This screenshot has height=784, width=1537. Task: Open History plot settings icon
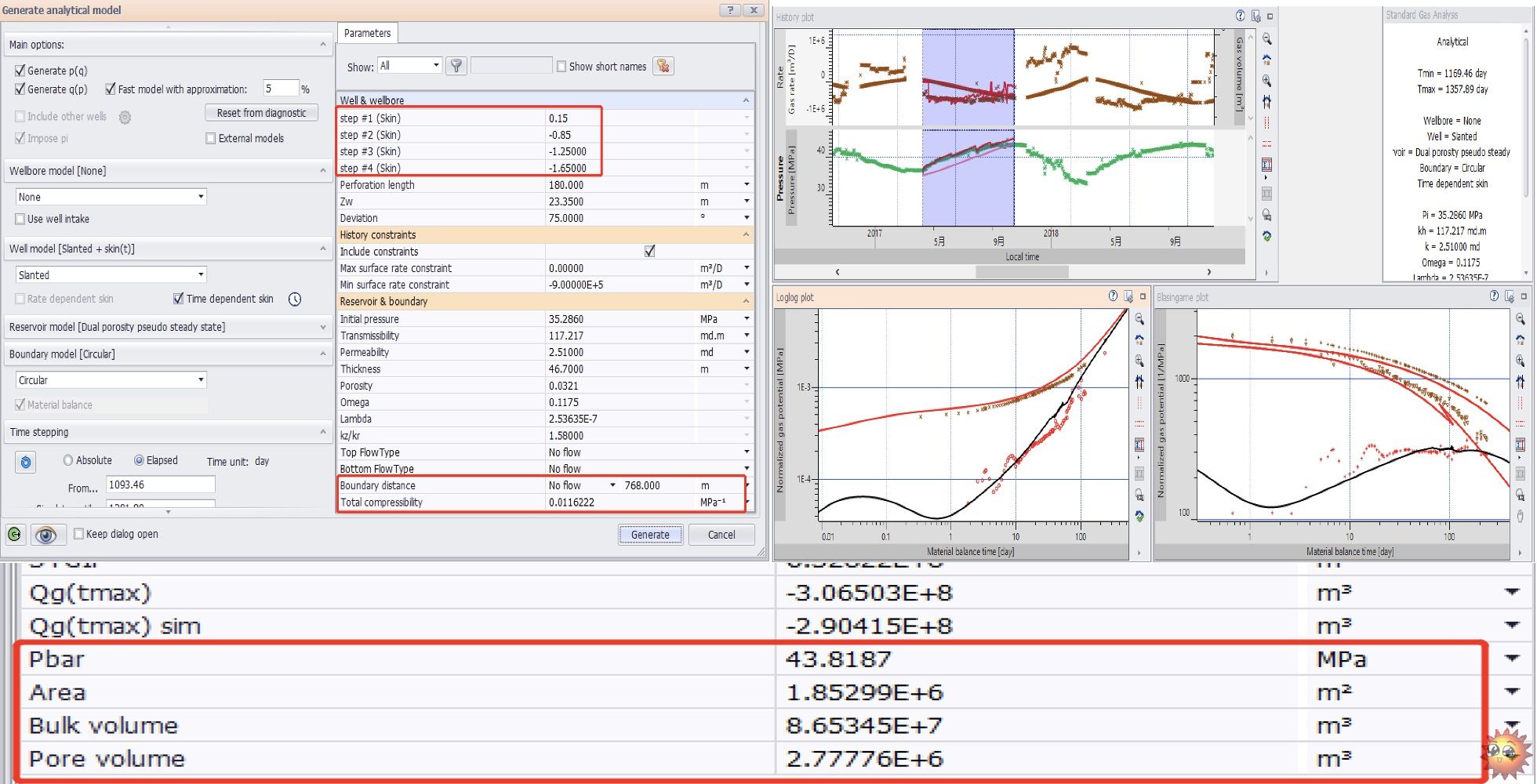[x=1255, y=16]
